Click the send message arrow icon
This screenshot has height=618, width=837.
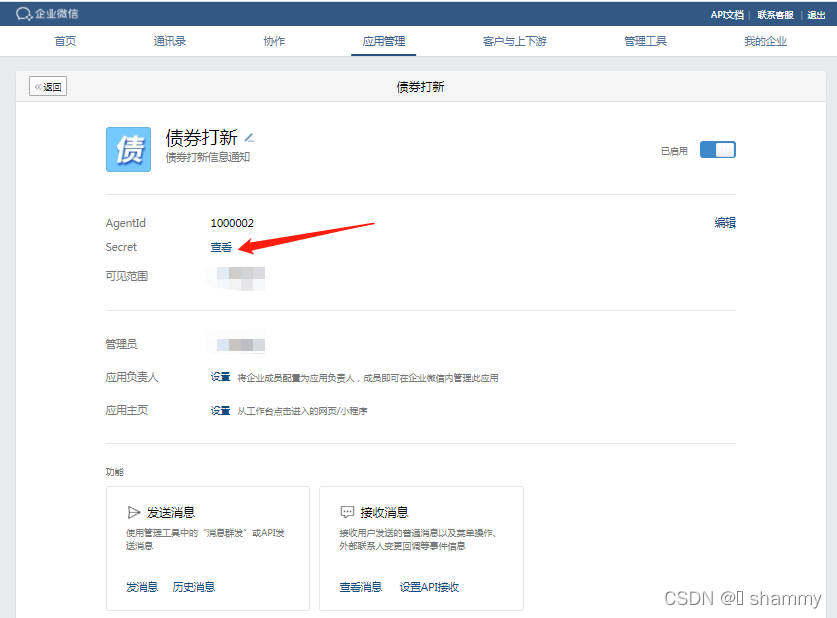pos(133,512)
